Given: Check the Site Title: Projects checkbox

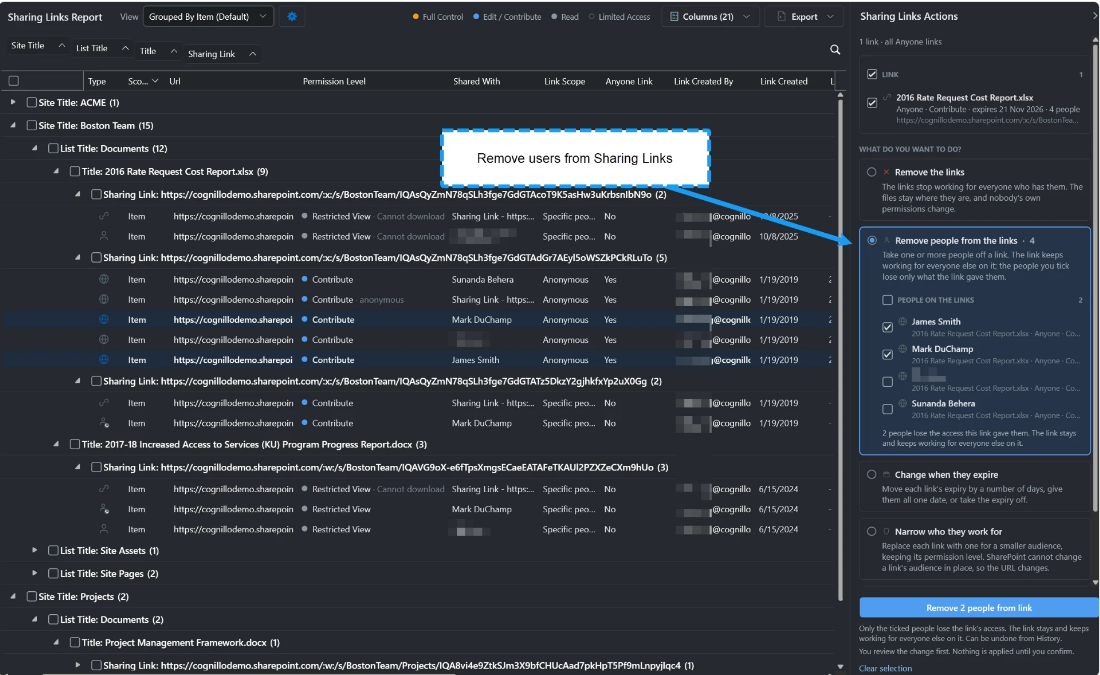Looking at the screenshot, I should coord(32,596).
